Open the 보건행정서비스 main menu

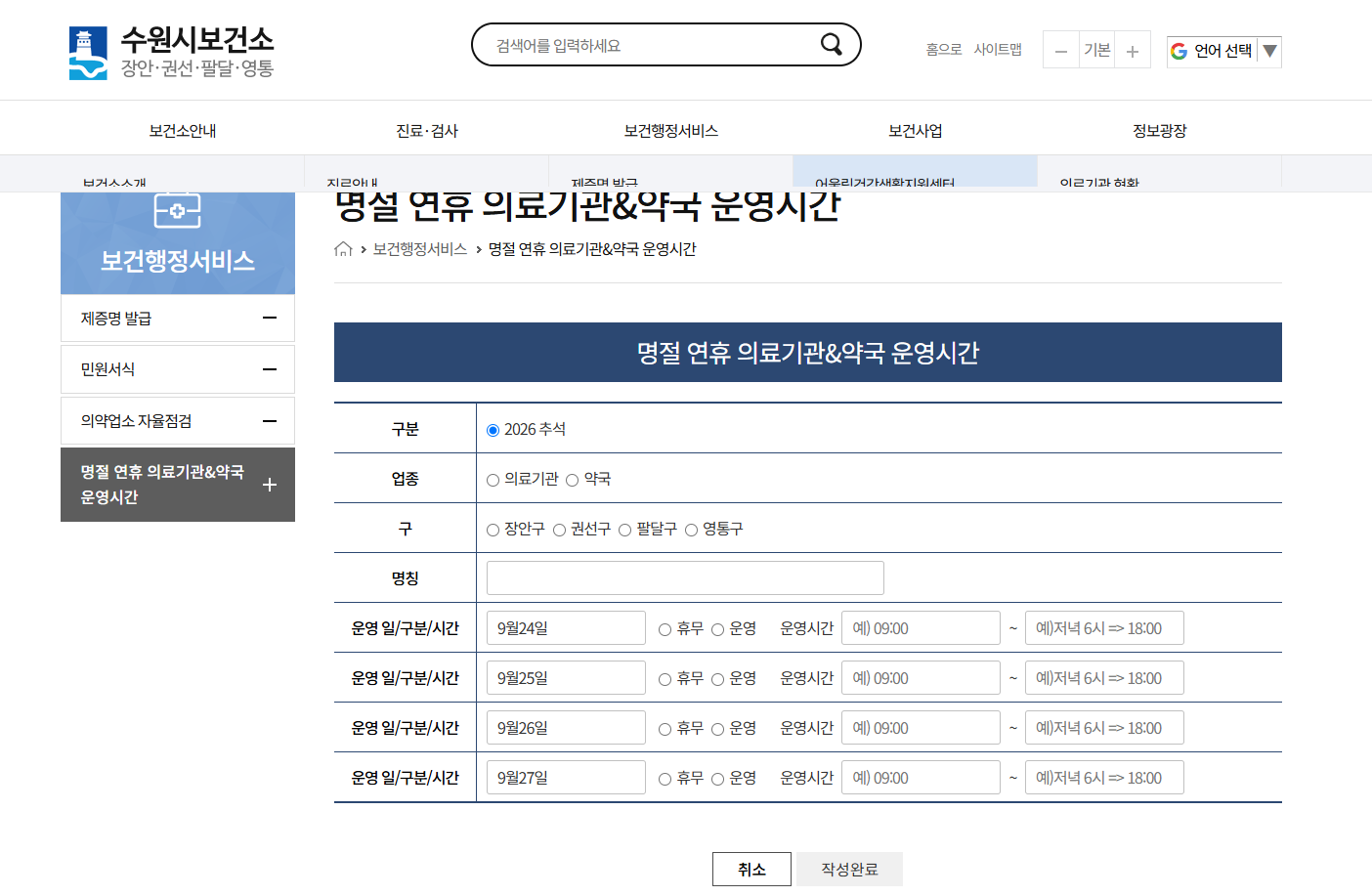click(x=671, y=131)
